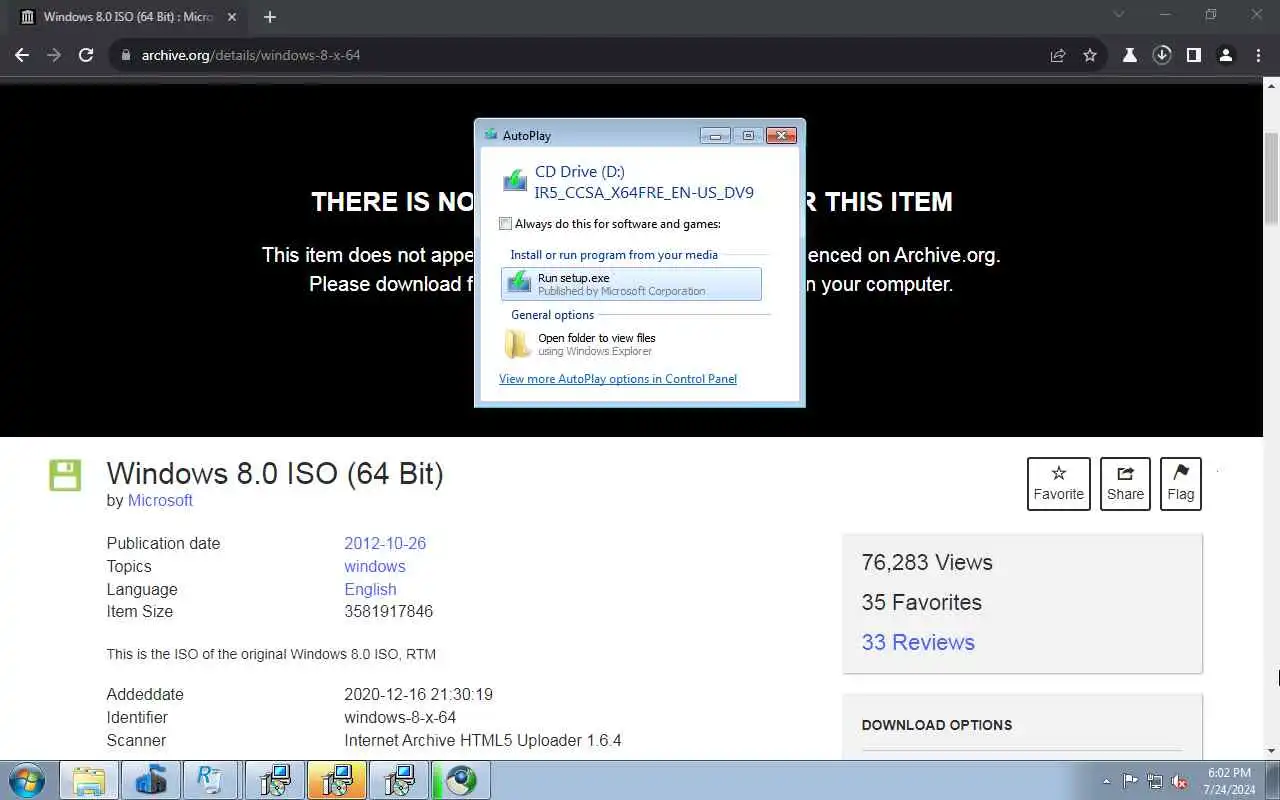Click the identifier windows-8-x-64 text
Image resolution: width=1280 pixels, height=800 pixels.
click(x=400, y=717)
